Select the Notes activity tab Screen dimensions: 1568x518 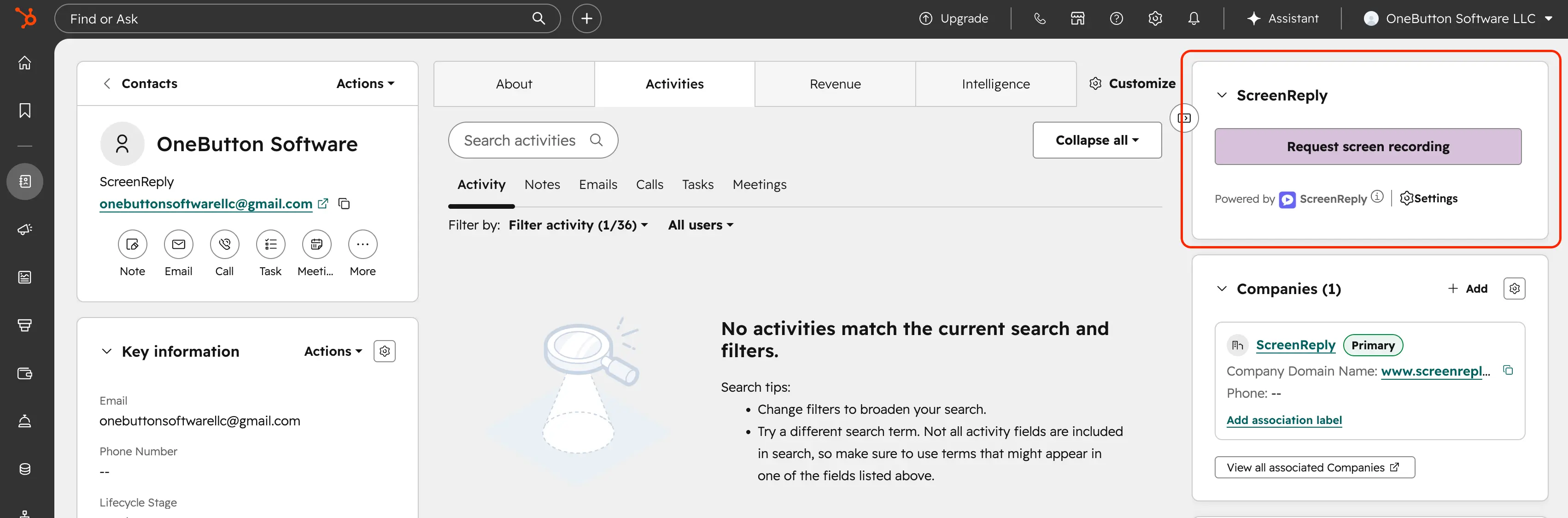[x=542, y=184]
